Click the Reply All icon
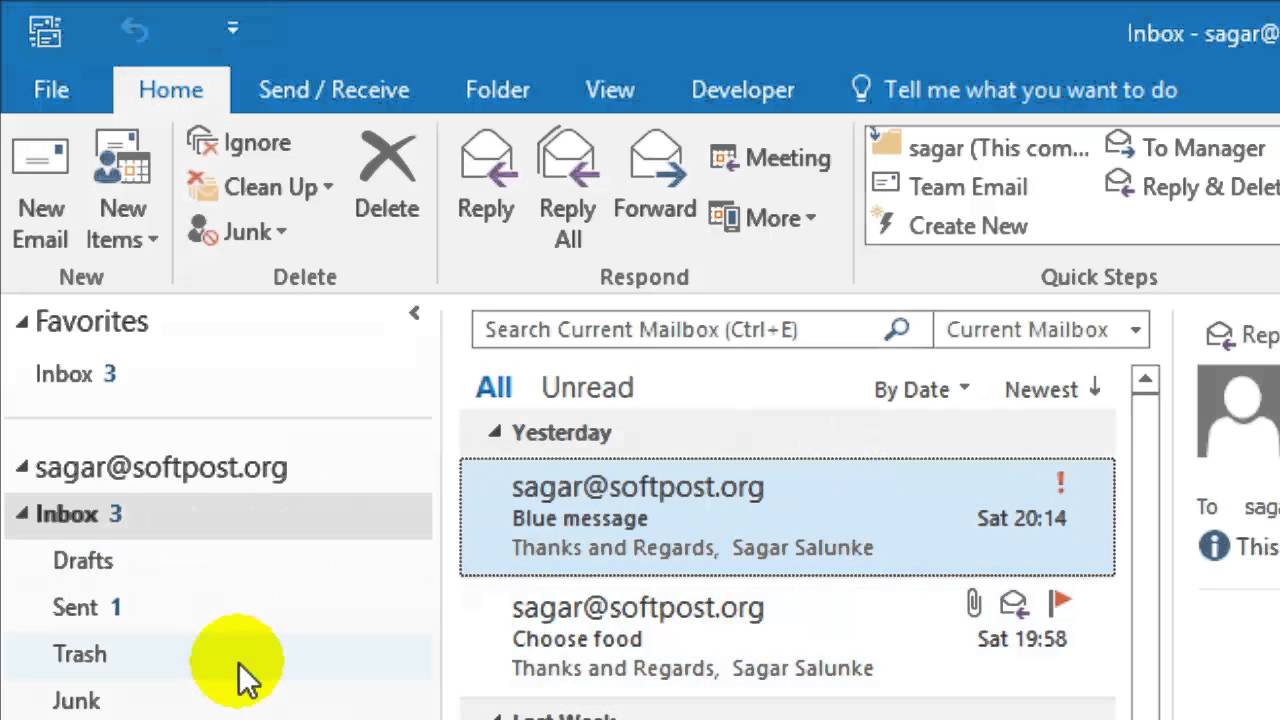The height and width of the screenshot is (720, 1280). pos(567,160)
